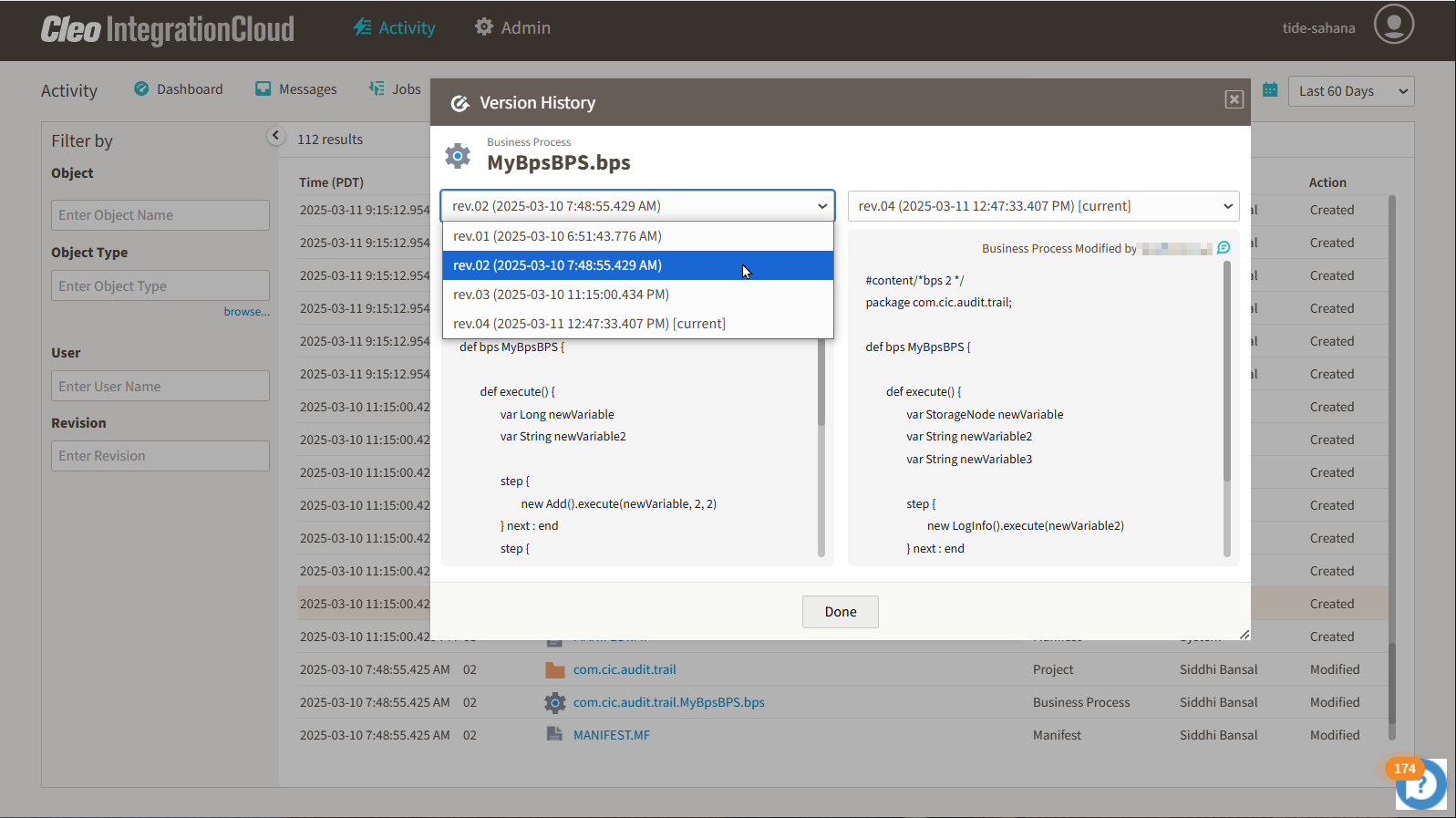This screenshot has width=1456, height=818.
Task: Open the help chat widget with 174 badge
Action: click(1420, 783)
